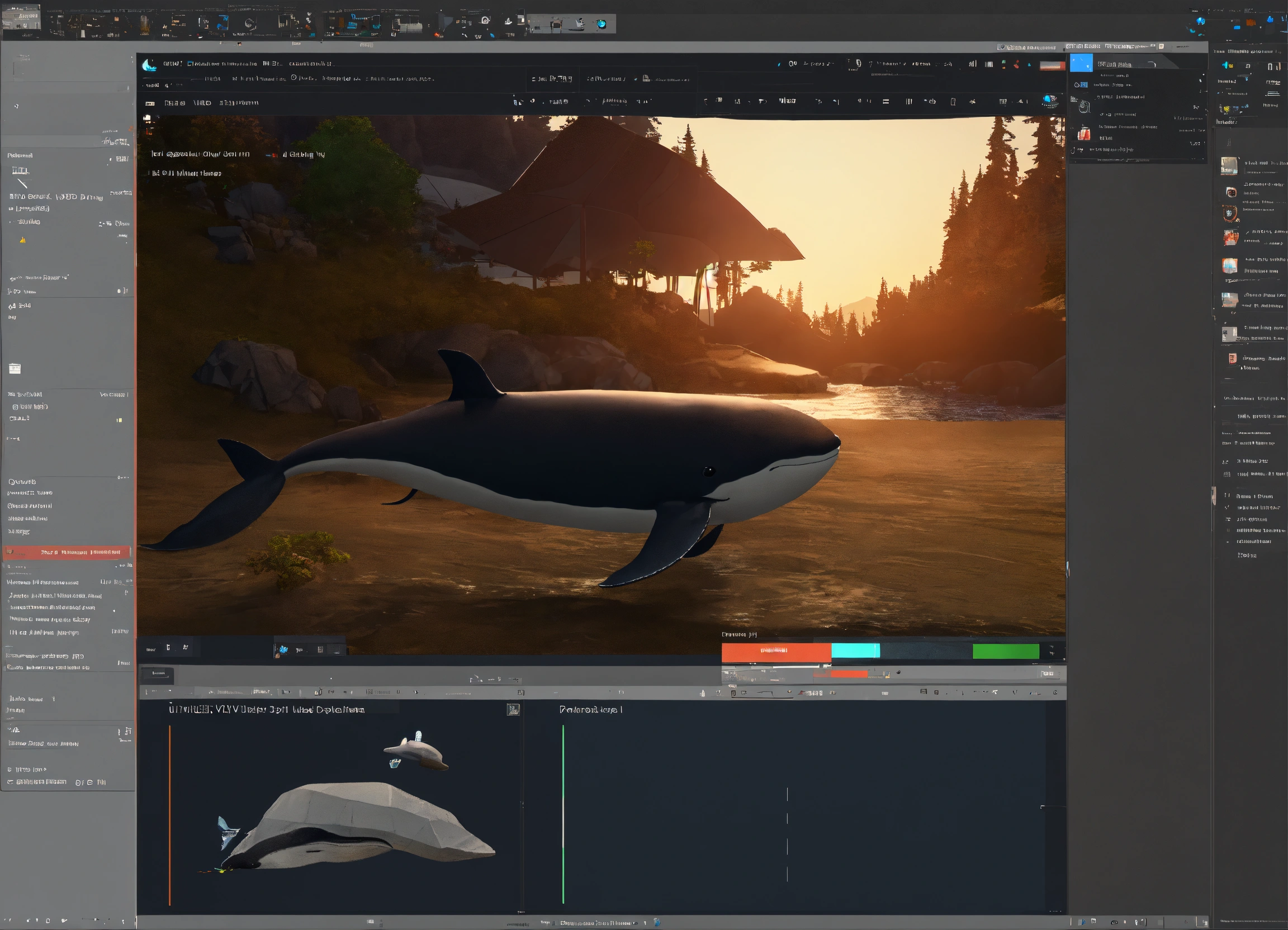Click first text menu item in viewport toolbar
This screenshot has width=1288, height=930.
tap(174, 103)
